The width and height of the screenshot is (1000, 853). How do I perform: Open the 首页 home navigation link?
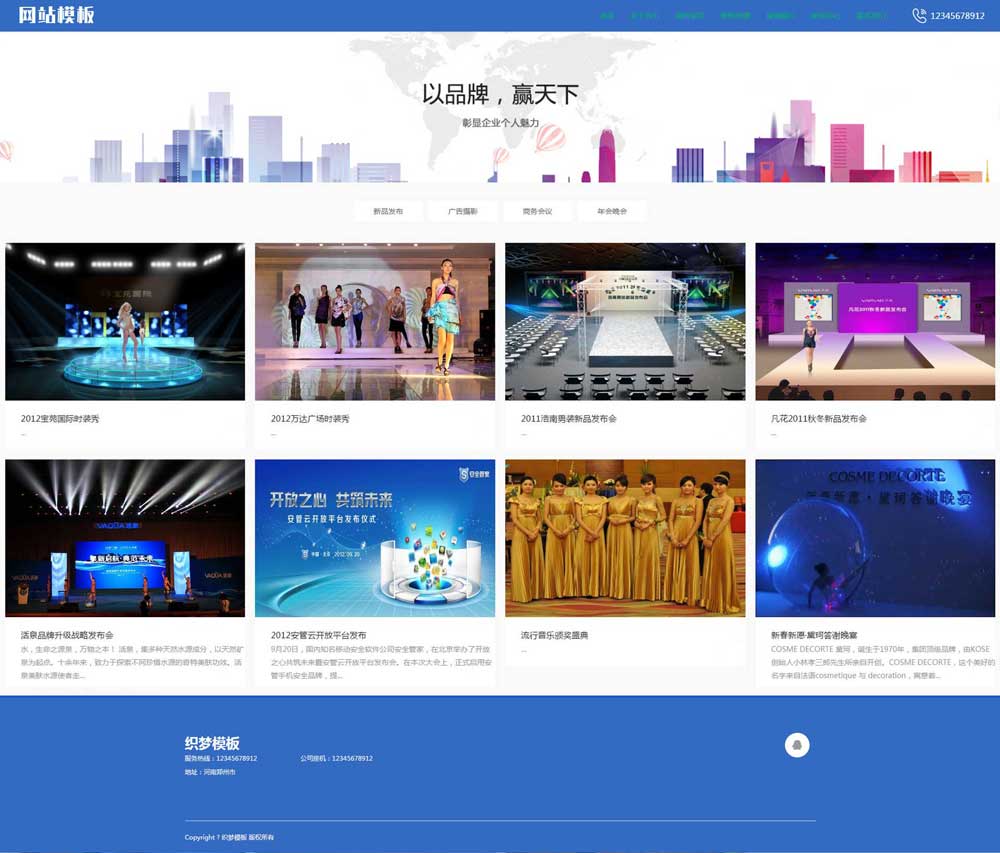tap(607, 16)
